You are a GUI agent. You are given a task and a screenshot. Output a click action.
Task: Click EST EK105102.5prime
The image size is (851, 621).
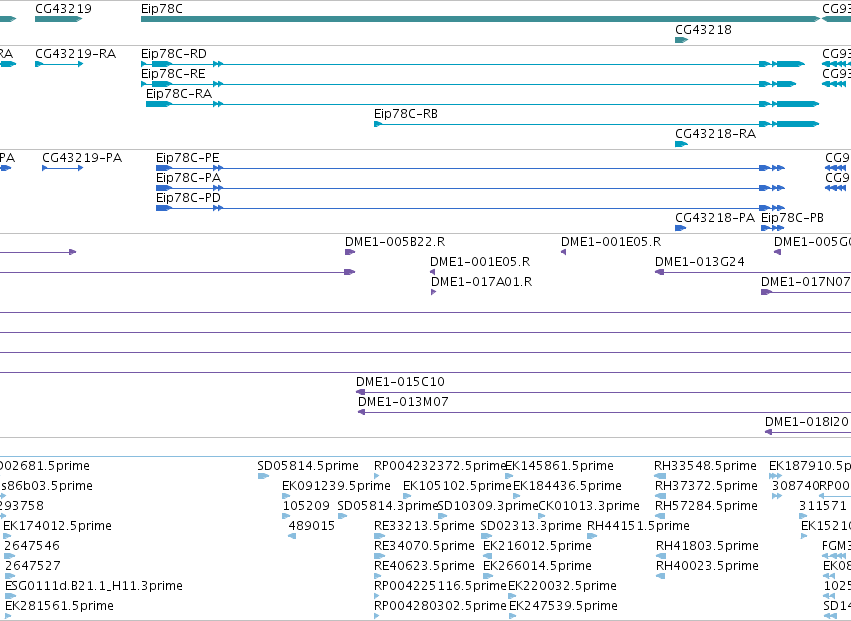coord(407,496)
